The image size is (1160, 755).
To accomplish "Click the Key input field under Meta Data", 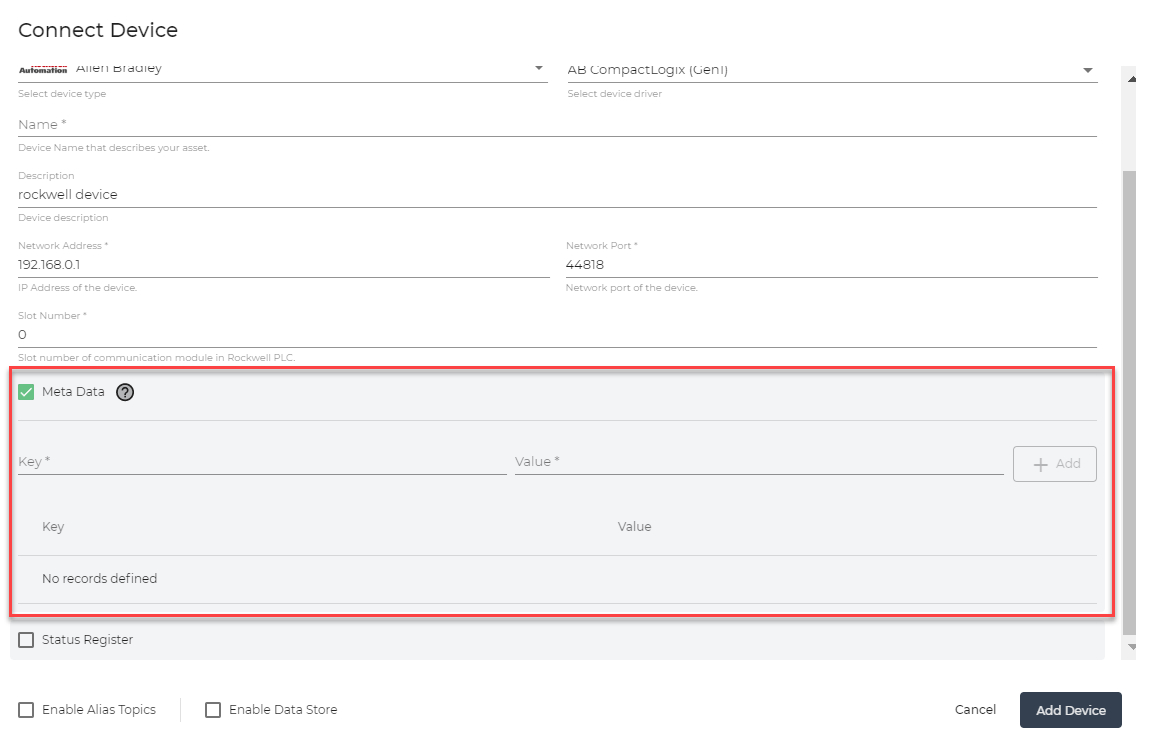I will pos(260,463).
